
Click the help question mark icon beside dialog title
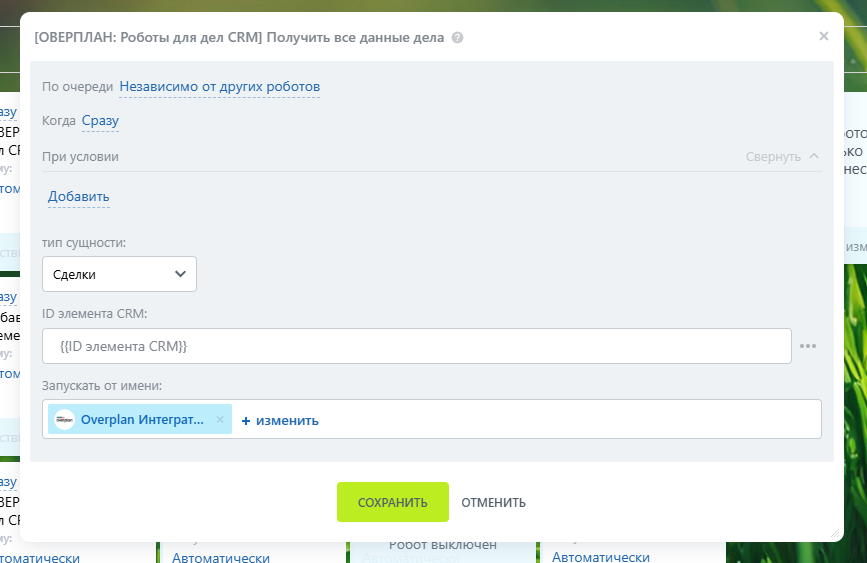click(x=457, y=38)
